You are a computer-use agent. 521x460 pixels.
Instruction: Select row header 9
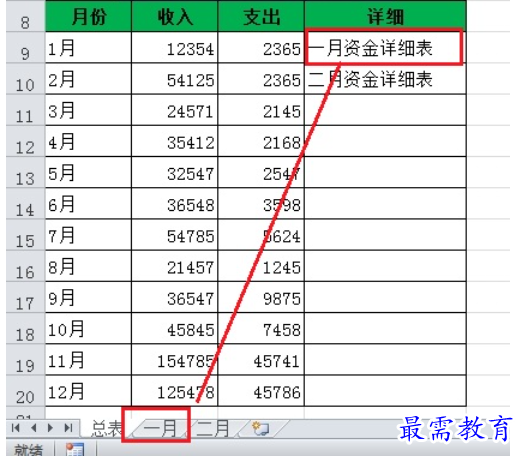tap(25, 47)
